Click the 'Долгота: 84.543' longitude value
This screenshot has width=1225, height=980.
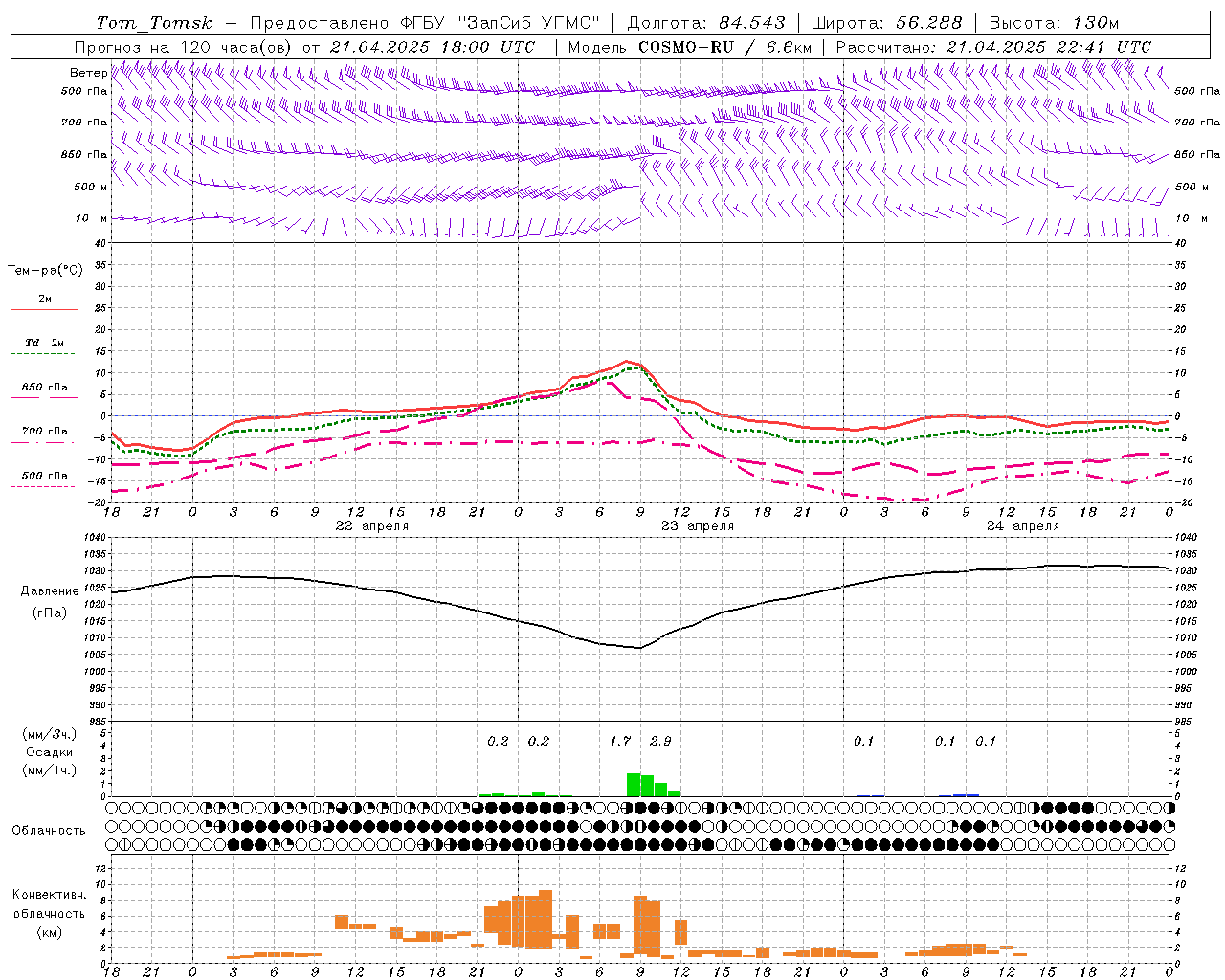[x=706, y=23]
